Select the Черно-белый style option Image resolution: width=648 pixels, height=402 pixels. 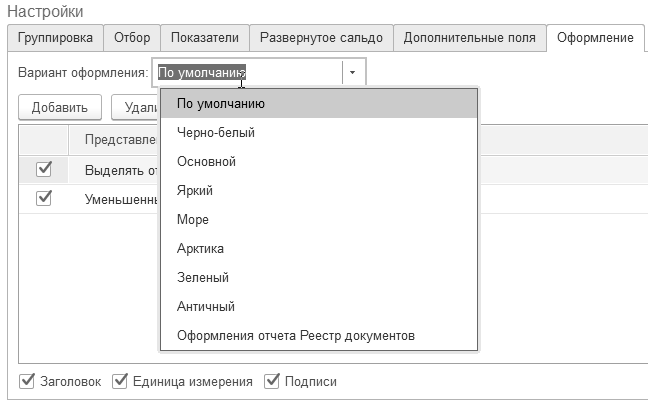point(215,132)
